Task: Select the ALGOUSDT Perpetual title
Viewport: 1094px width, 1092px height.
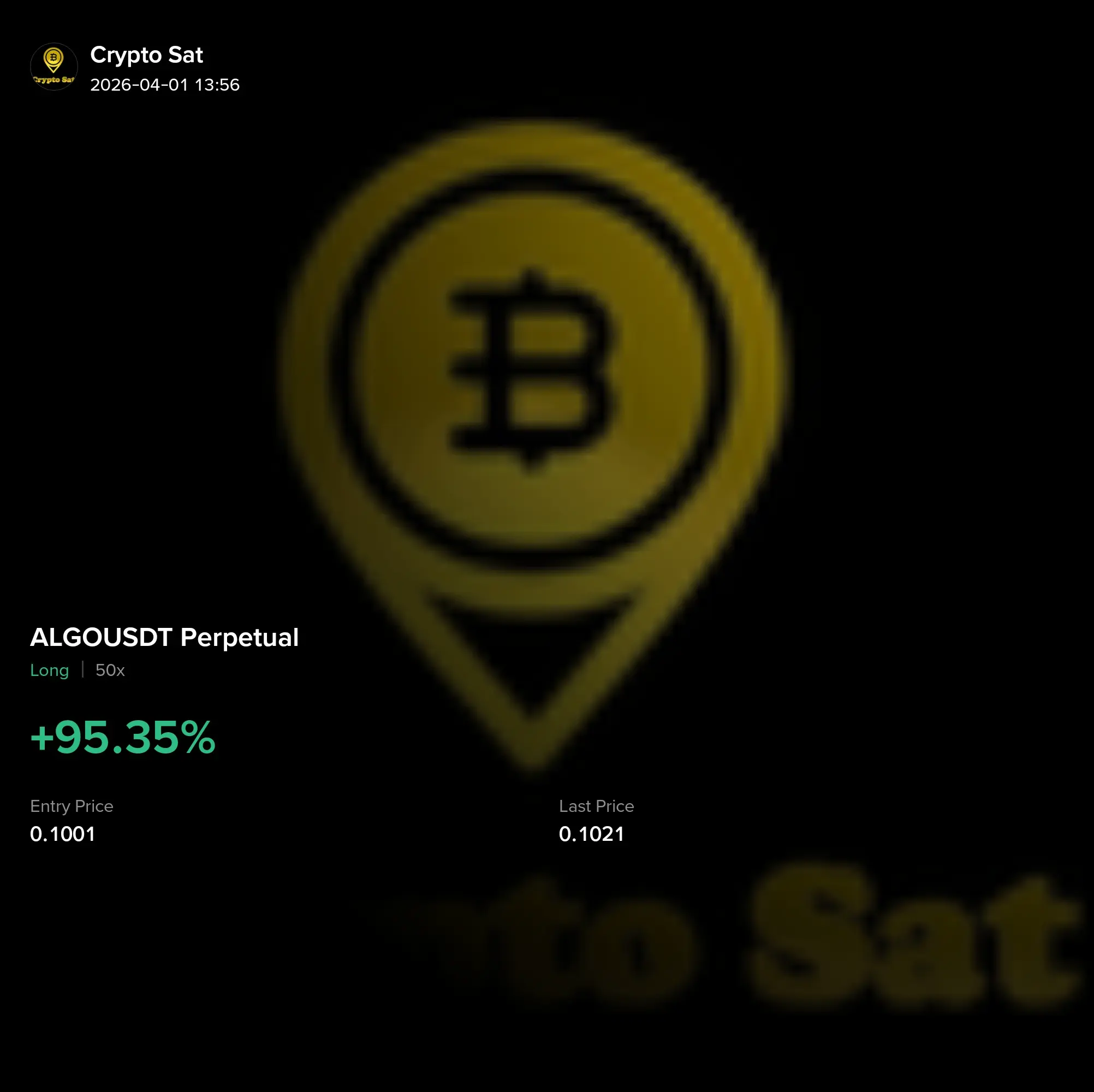Action: pyautogui.click(x=164, y=637)
